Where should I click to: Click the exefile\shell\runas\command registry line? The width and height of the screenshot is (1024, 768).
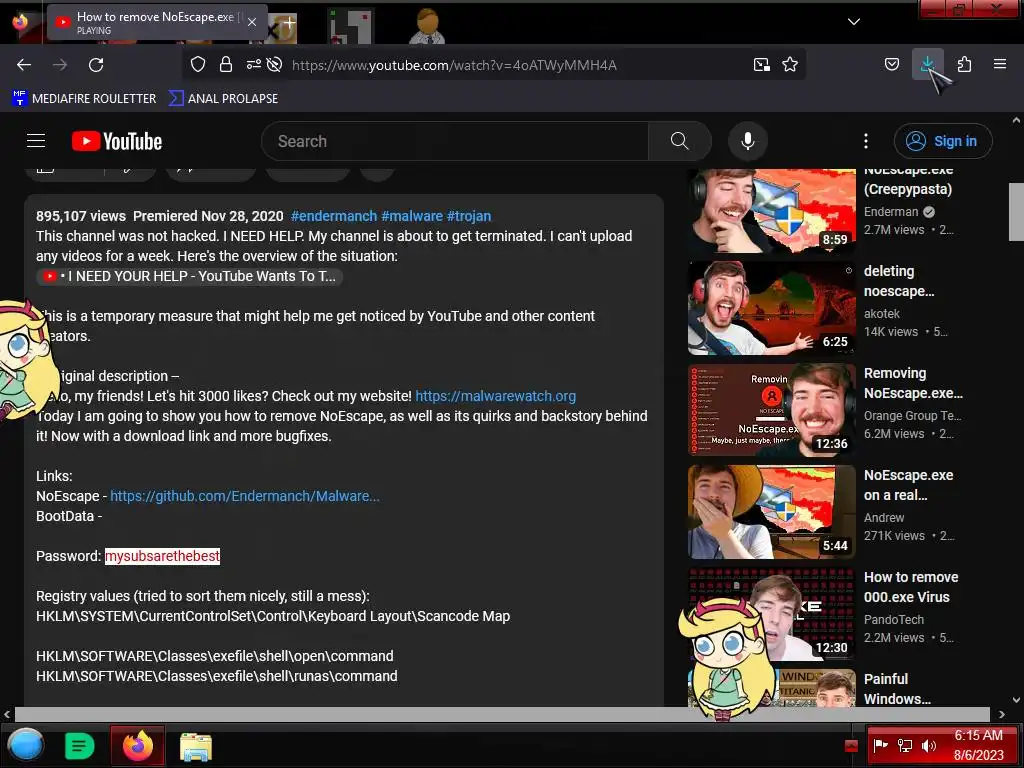click(216, 677)
